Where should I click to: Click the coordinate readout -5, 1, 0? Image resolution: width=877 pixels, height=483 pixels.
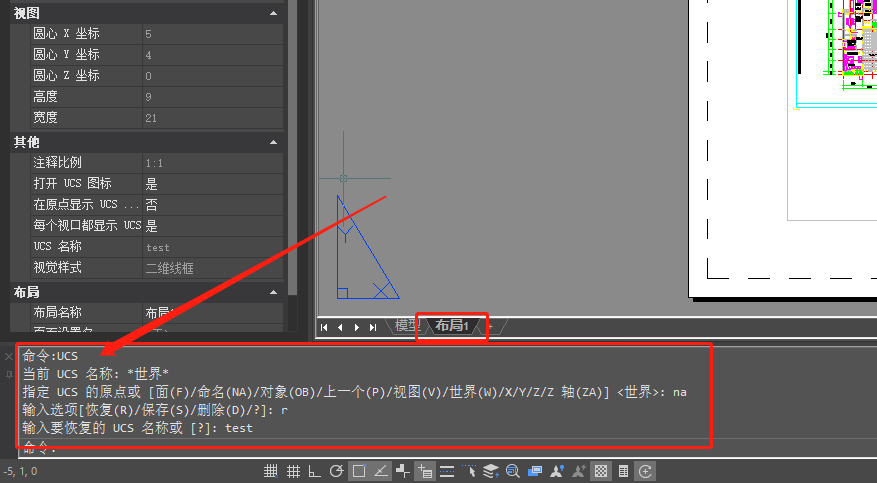(x=21, y=471)
